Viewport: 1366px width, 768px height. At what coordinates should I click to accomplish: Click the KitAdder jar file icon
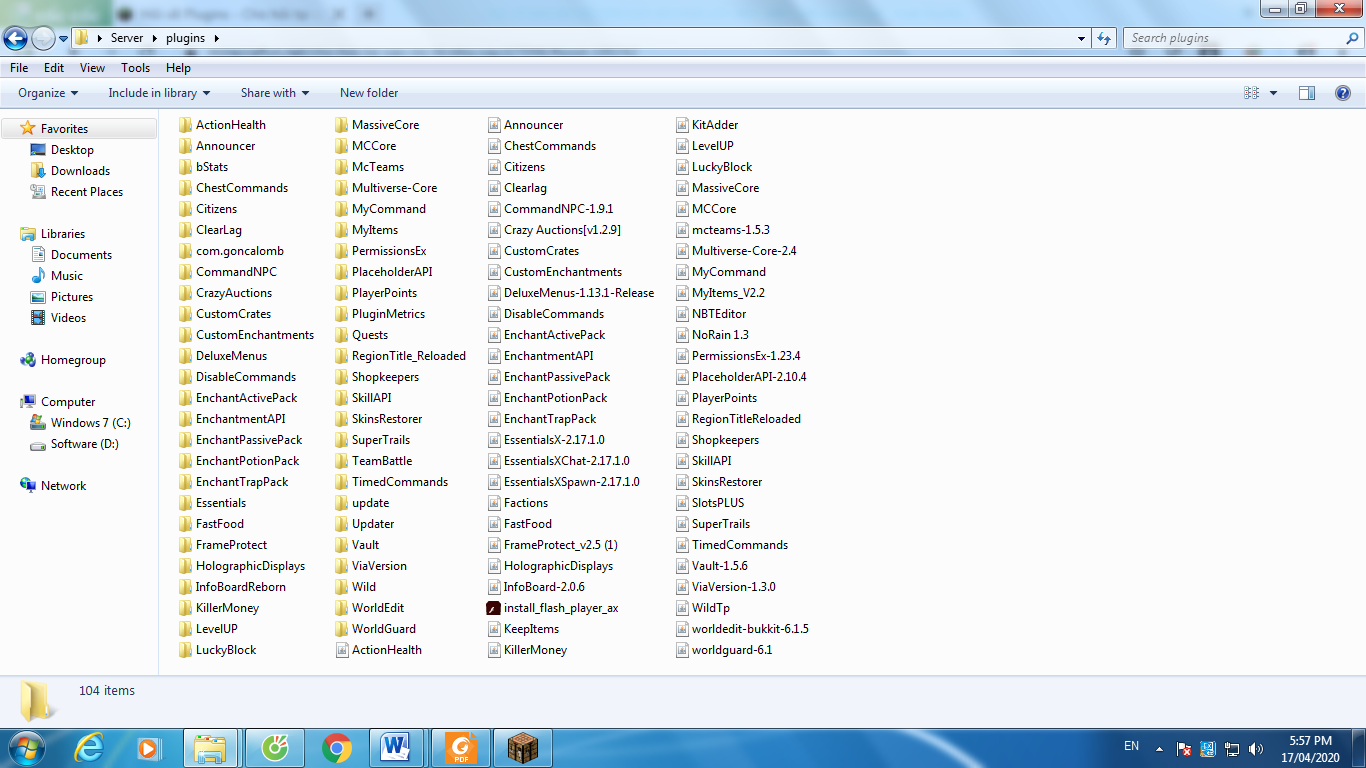click(x=683, y=125)
